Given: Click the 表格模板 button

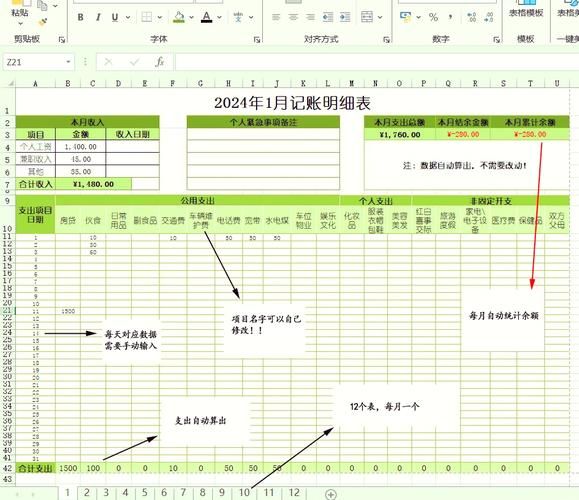Looking at the screenshot, I should pos(526,10).
